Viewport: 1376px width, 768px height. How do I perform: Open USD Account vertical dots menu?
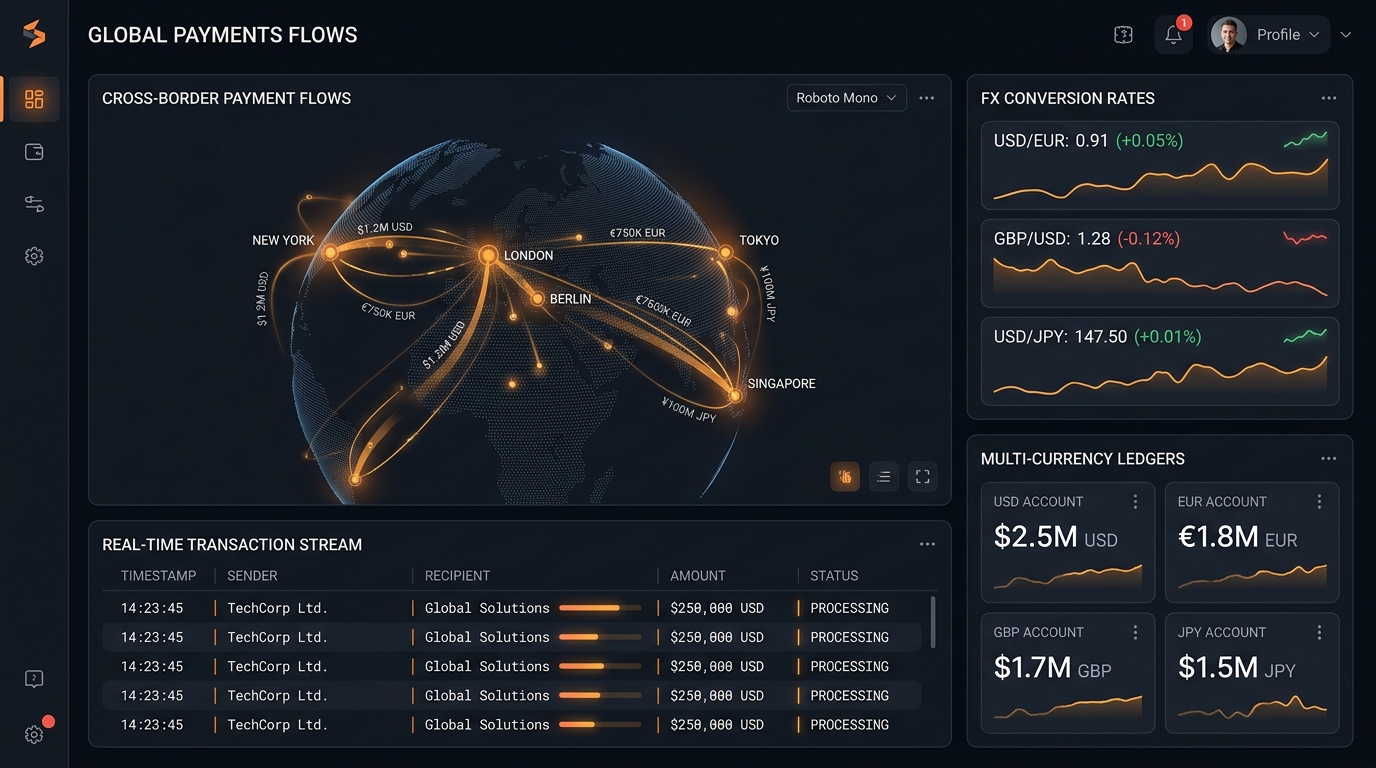click(x=1135, y=502)
